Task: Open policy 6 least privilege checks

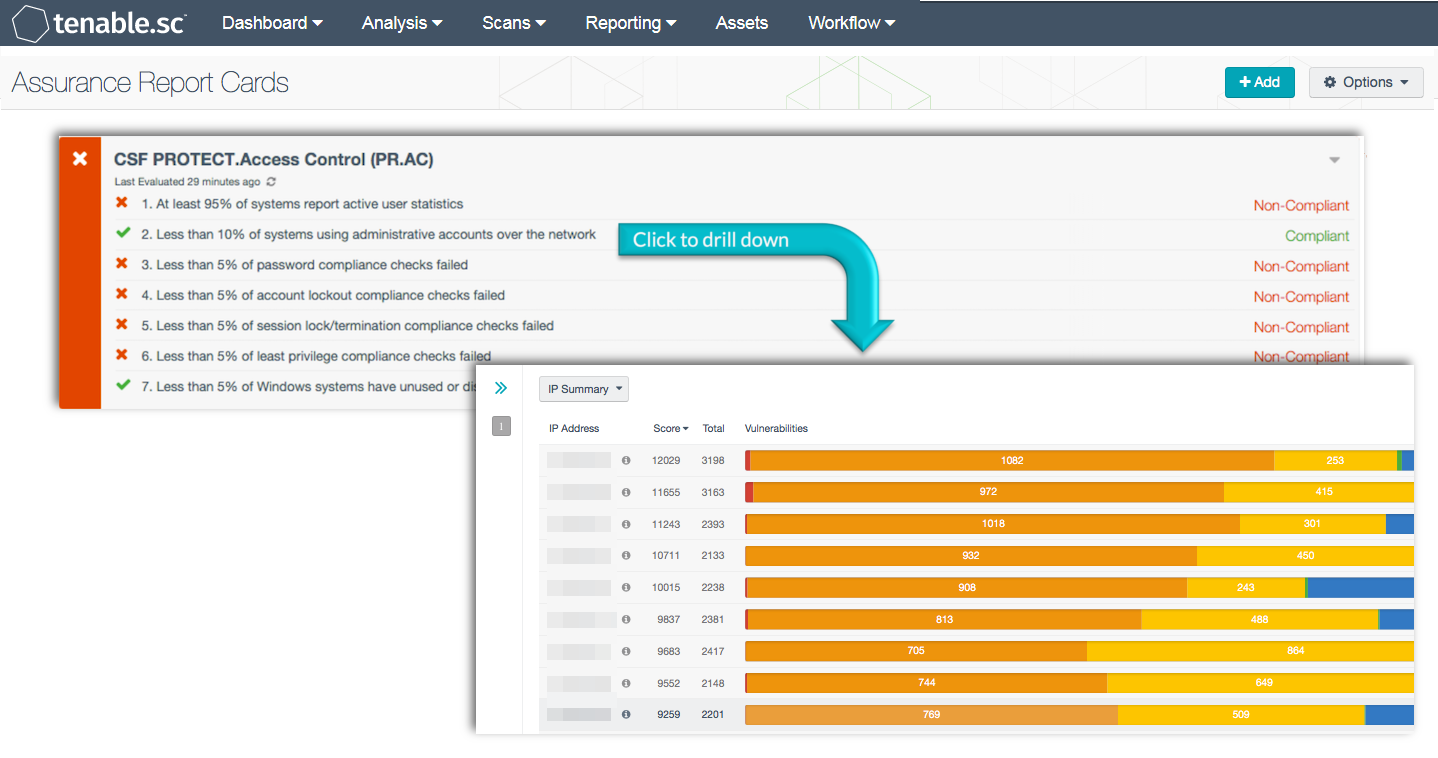Action: coord(316,356)
